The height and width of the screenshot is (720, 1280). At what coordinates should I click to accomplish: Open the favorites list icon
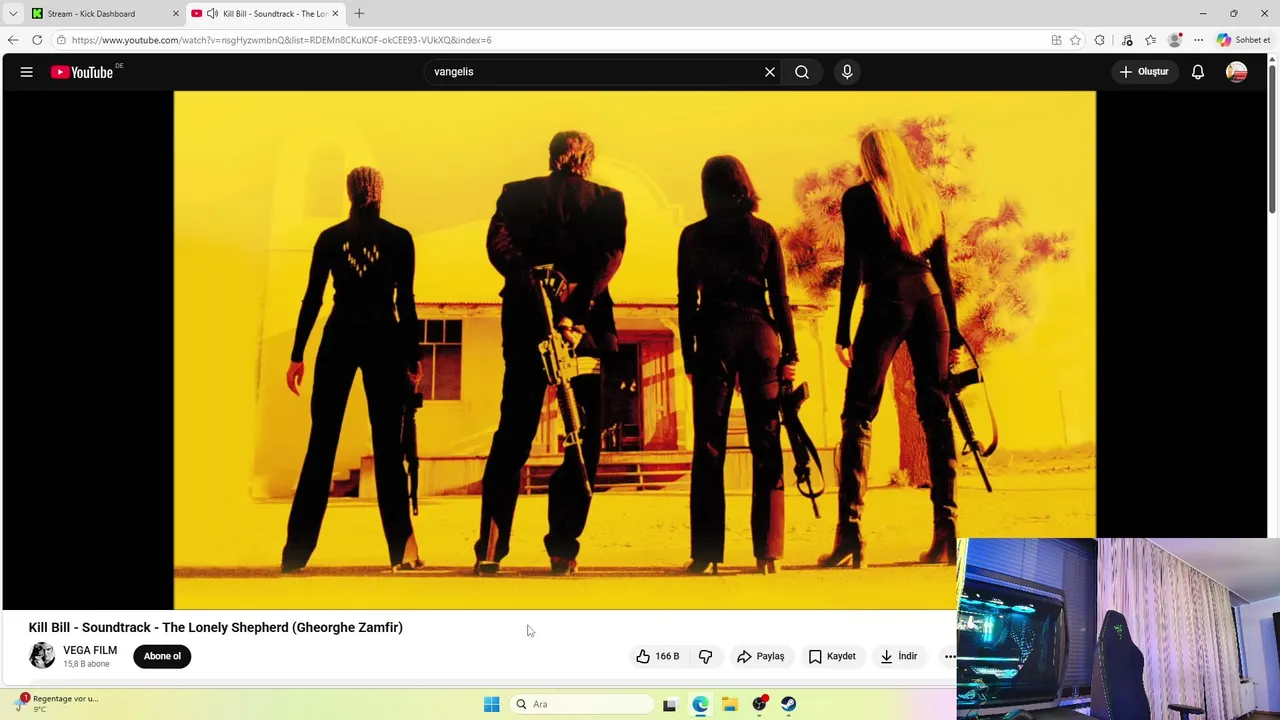pos(1150,40)
